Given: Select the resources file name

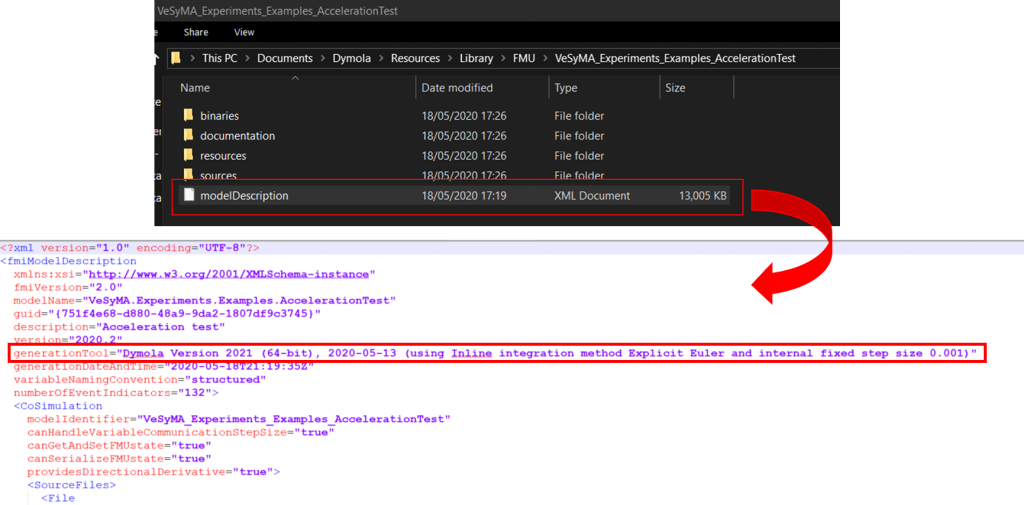Looking at the screenshot, I should [x=223, y=155].
